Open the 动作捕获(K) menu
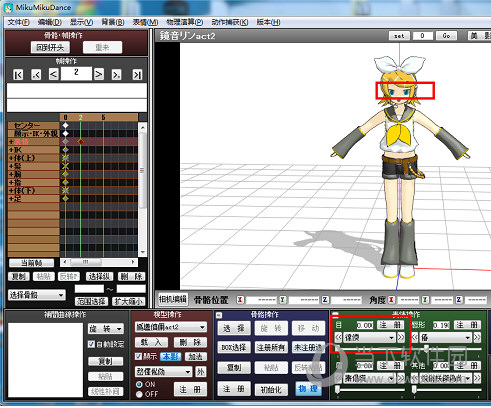Viewport: 491px width, 408px height. coord(230,22)
